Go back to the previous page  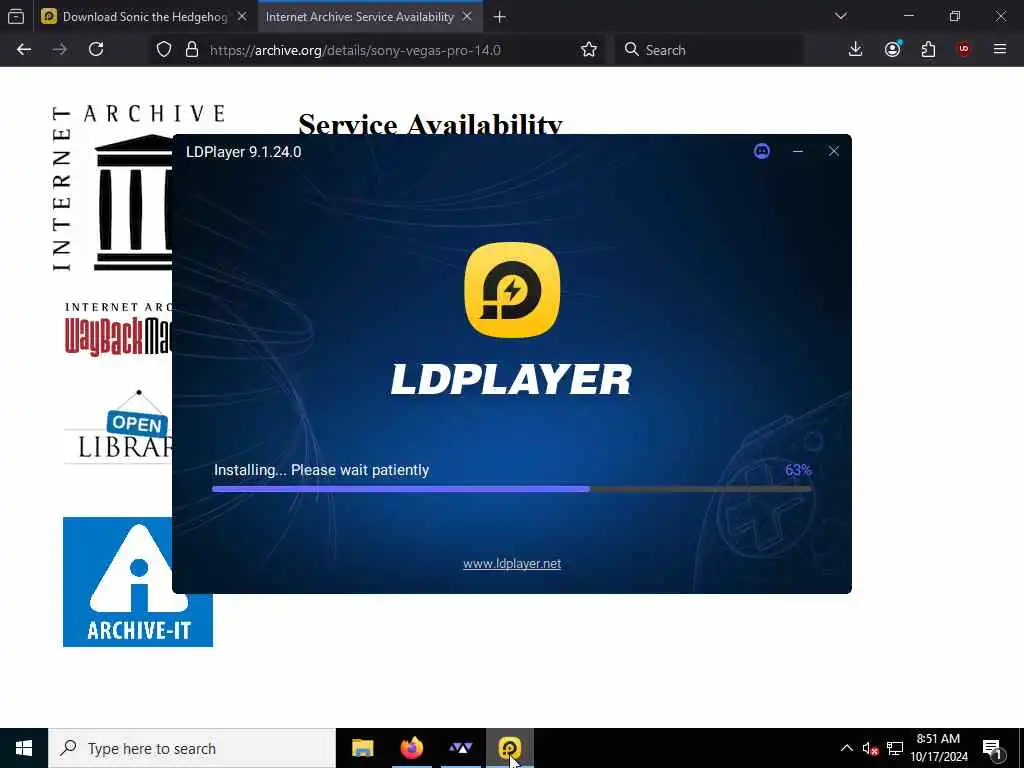click(24, 50)
